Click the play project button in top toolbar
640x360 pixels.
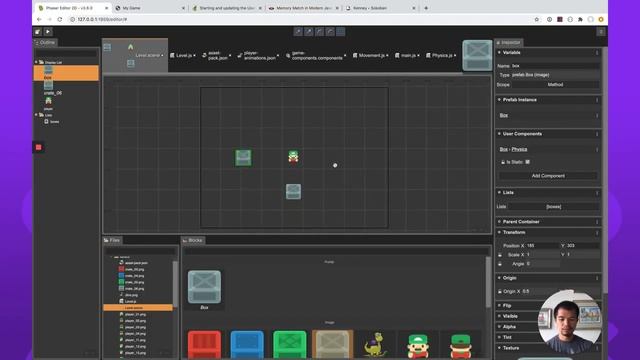click(48, 32)
